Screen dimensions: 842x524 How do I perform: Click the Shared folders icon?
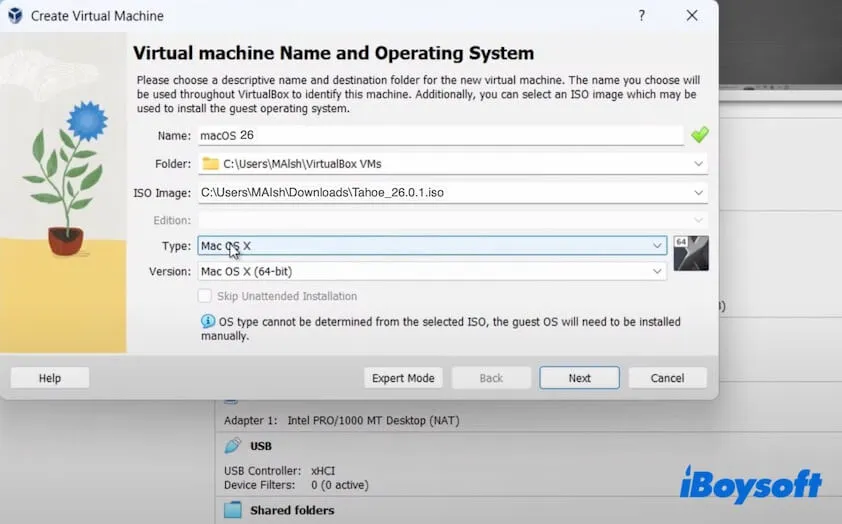point(233,510)
